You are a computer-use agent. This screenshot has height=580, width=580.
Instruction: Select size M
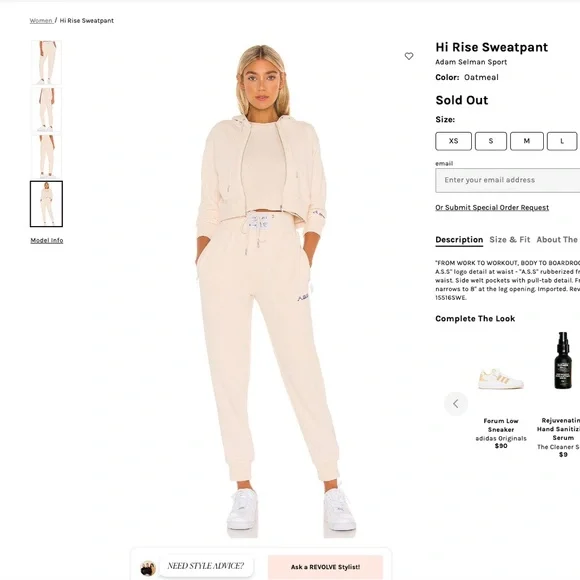pyautogui.click(x=527, y=141)
